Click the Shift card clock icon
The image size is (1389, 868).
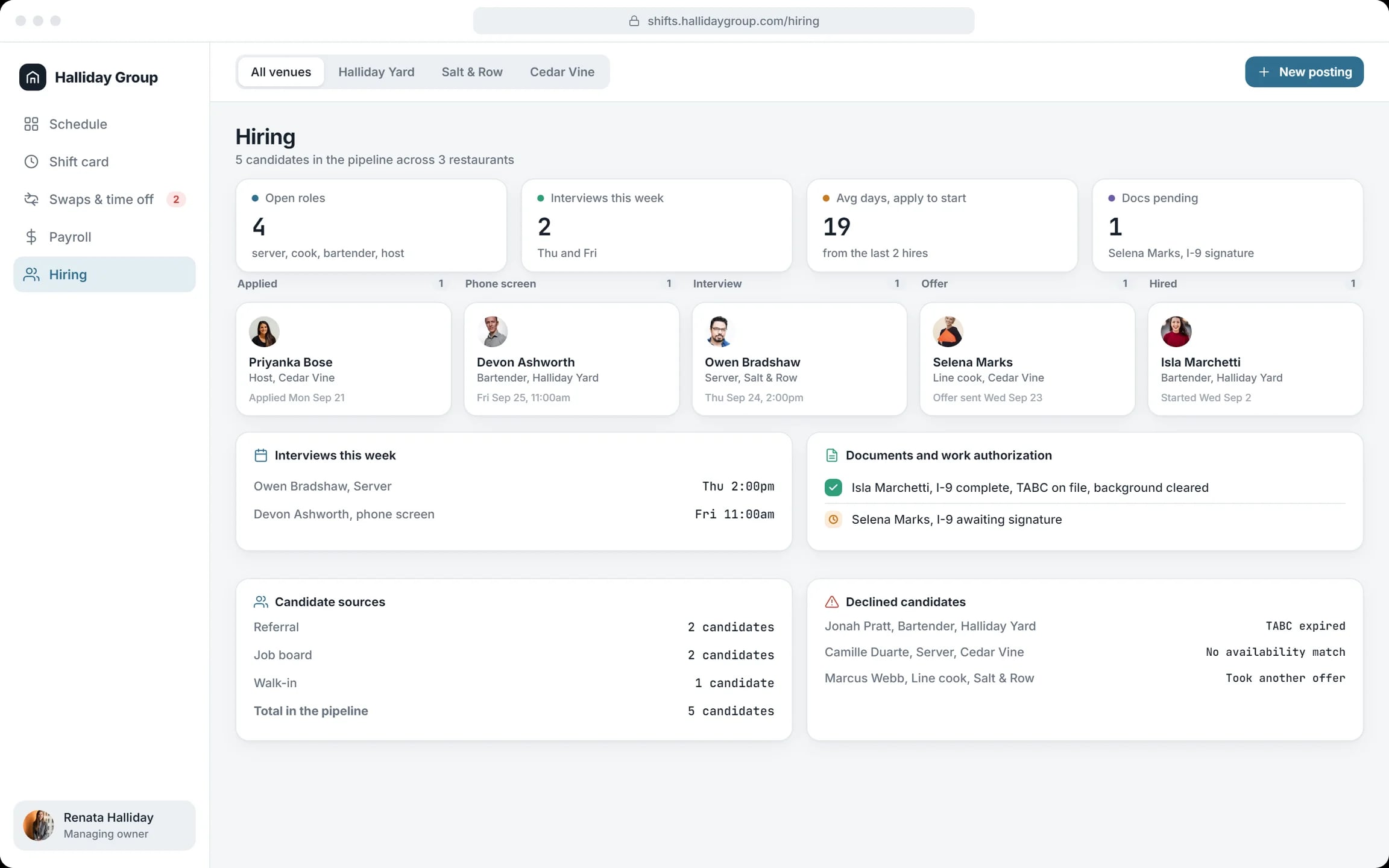[31, 162]
